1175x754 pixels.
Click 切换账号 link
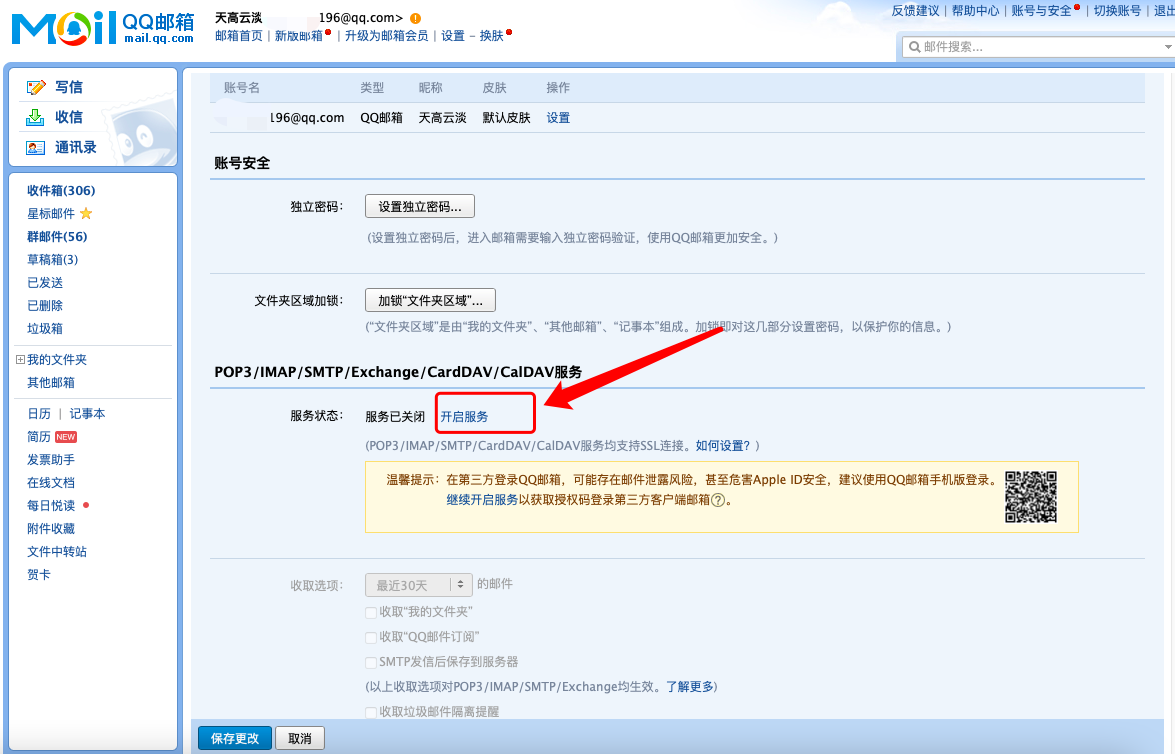pyautogui.click(x=1117, y=10)
